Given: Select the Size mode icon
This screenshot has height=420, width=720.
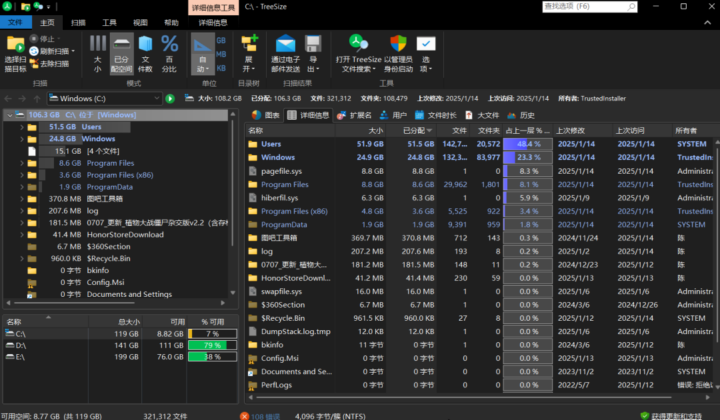Looking at the screenshot, I should point(97,44).
